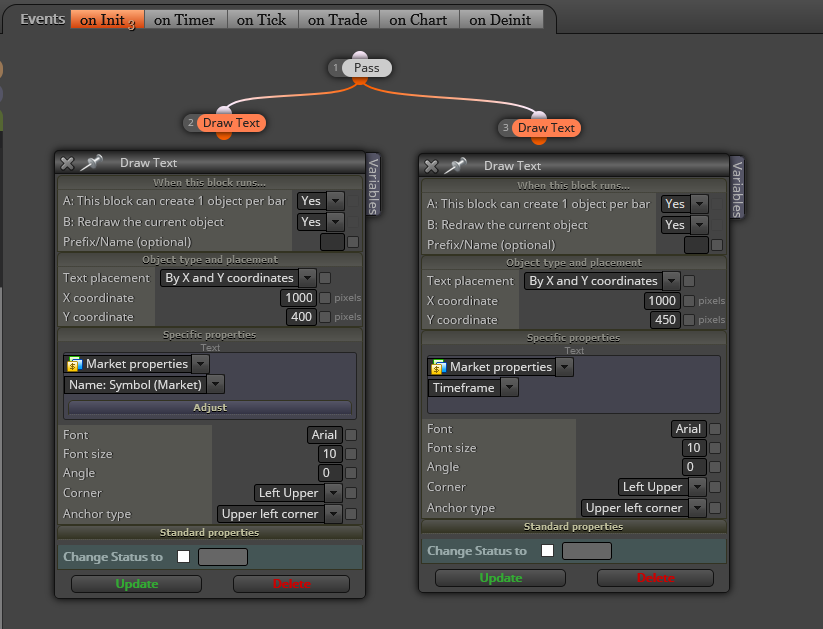Open Variables tab on left panel
Screen dimensions: 823x629
(x=373, y=185)
